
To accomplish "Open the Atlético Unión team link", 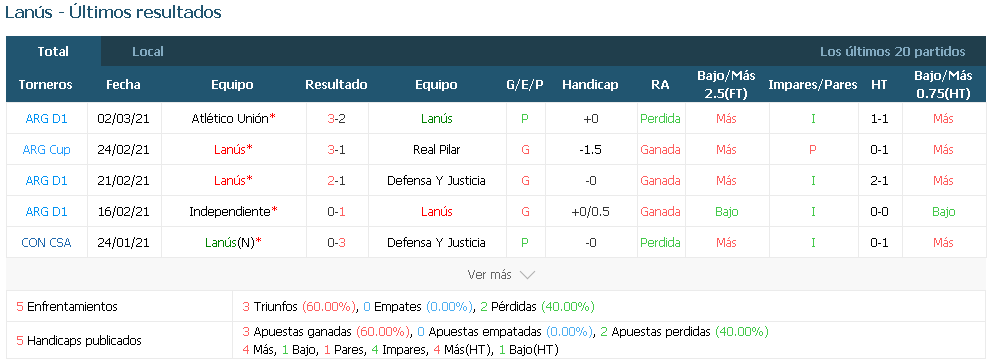I will (229, 118).
